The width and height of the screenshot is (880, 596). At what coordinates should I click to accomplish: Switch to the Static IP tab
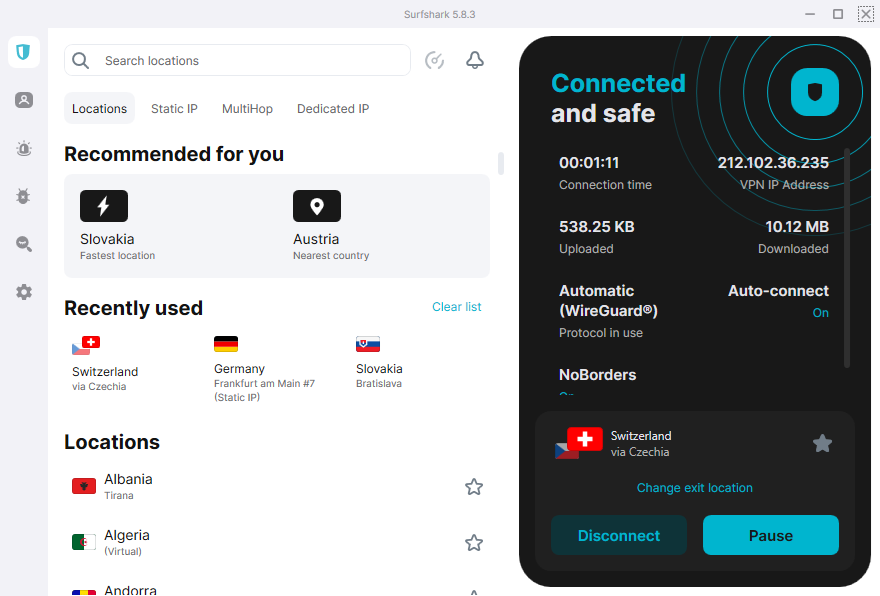(x=174, y=109)
